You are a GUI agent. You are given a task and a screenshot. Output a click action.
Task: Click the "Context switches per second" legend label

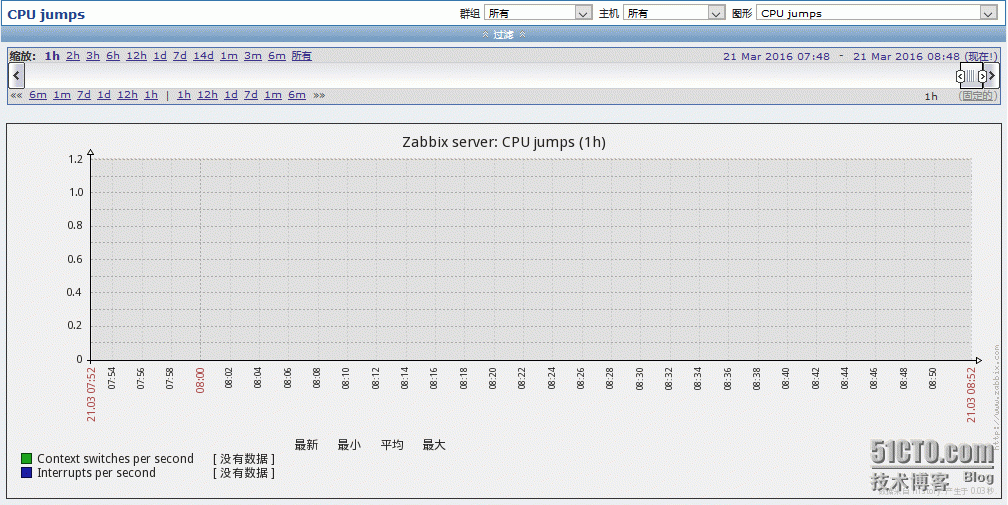pyautogui.click(x=115, y=459)
